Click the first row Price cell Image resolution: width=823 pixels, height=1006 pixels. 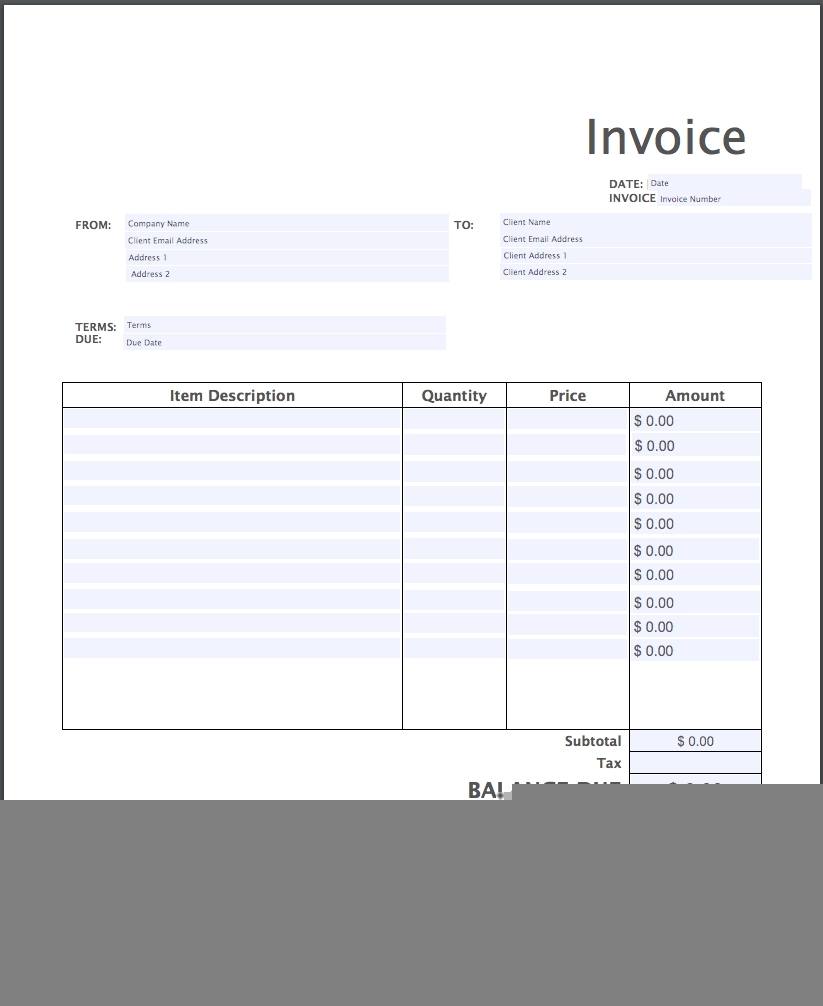pos(567,420)
